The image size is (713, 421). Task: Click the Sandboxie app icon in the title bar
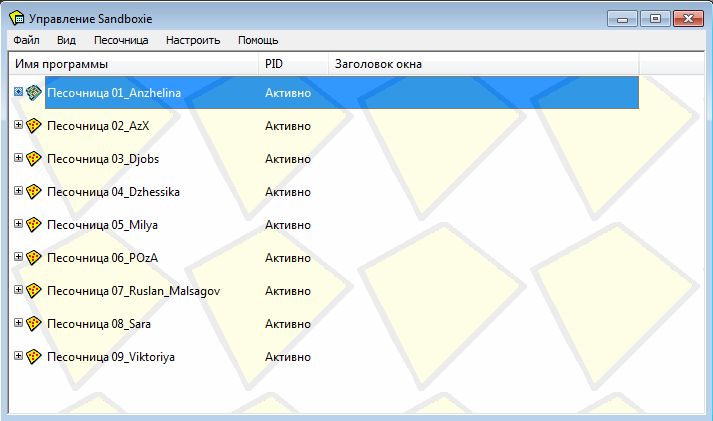17,18
